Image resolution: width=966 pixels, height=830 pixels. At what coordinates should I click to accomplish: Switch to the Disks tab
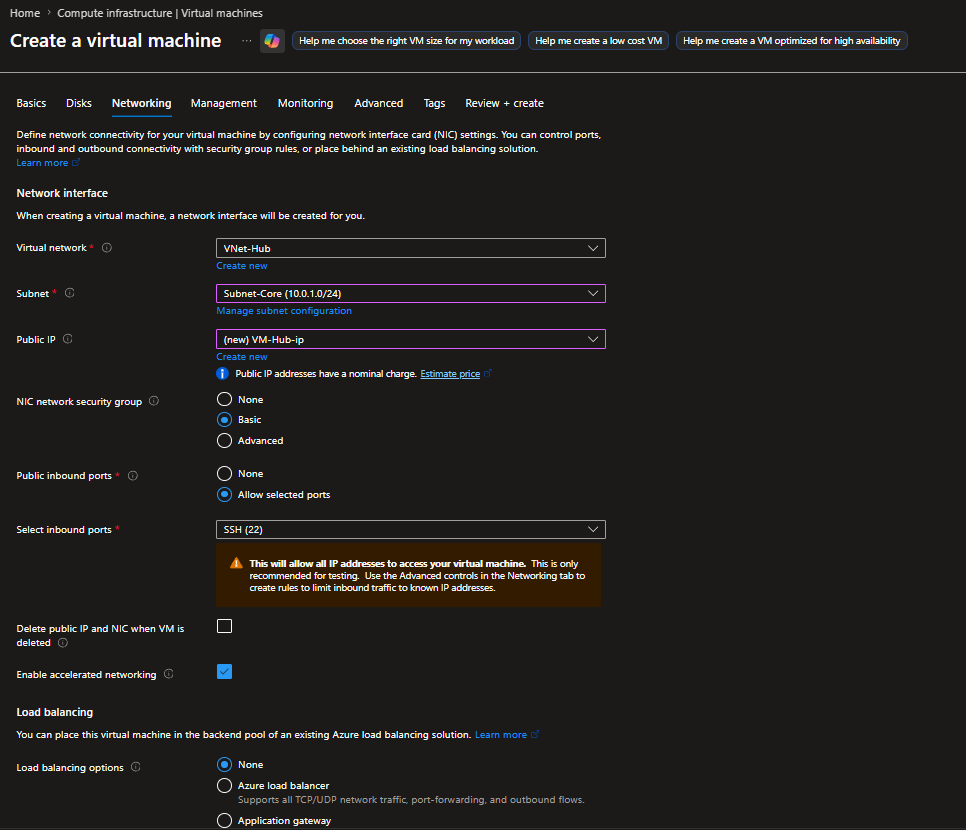[79, 103]
